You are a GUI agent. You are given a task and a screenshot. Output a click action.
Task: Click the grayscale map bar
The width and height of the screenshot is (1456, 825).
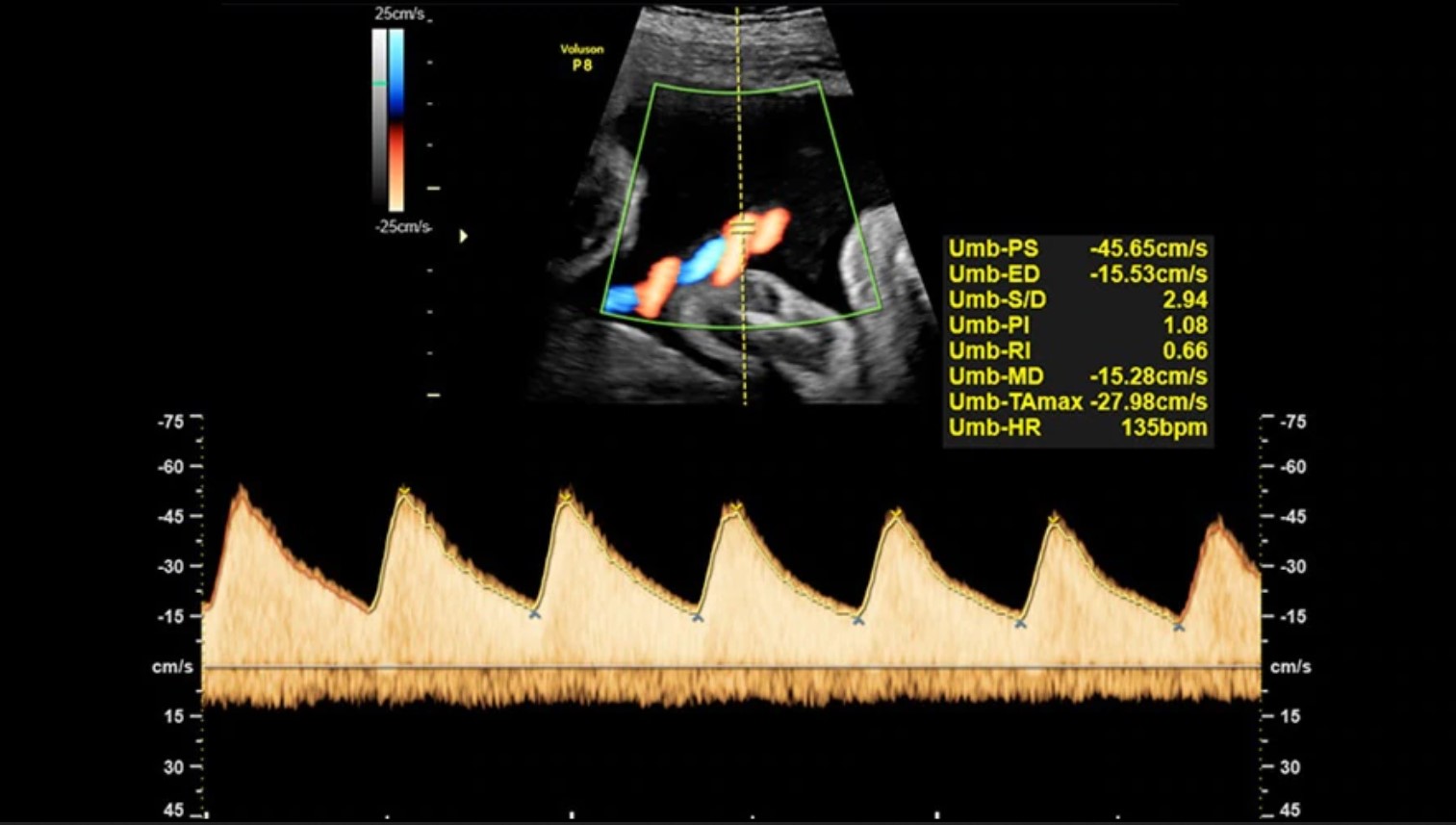pyautogui.click(x=379, y=119)
